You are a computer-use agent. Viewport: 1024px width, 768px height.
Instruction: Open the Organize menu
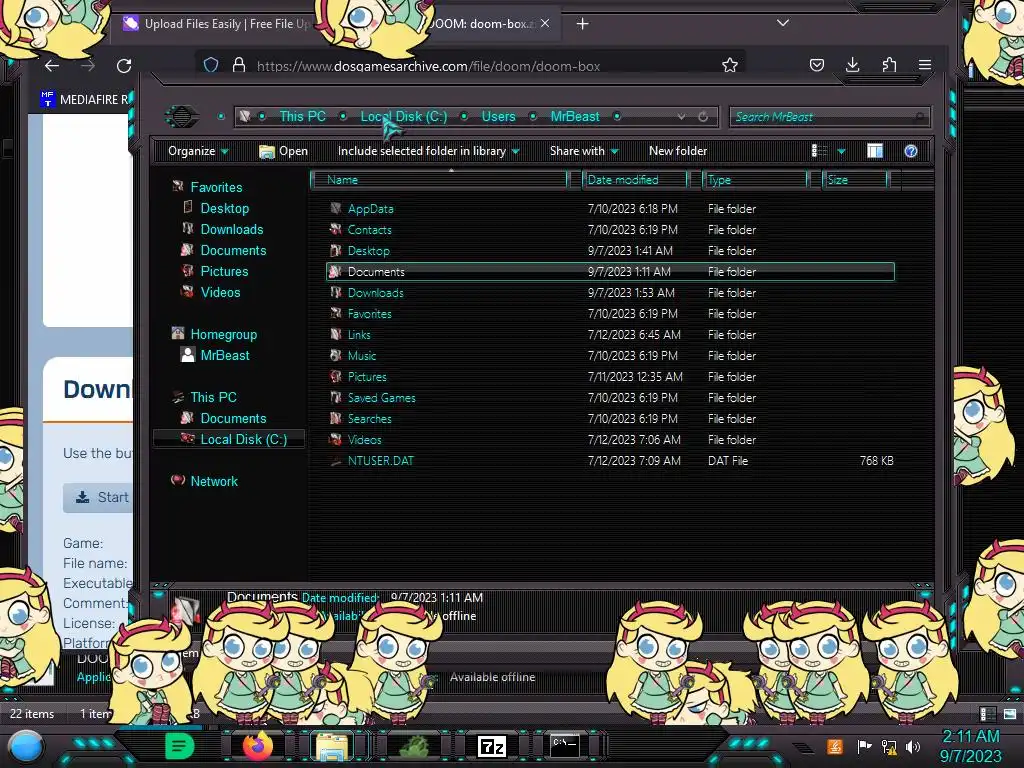click(x=198, y=151)
